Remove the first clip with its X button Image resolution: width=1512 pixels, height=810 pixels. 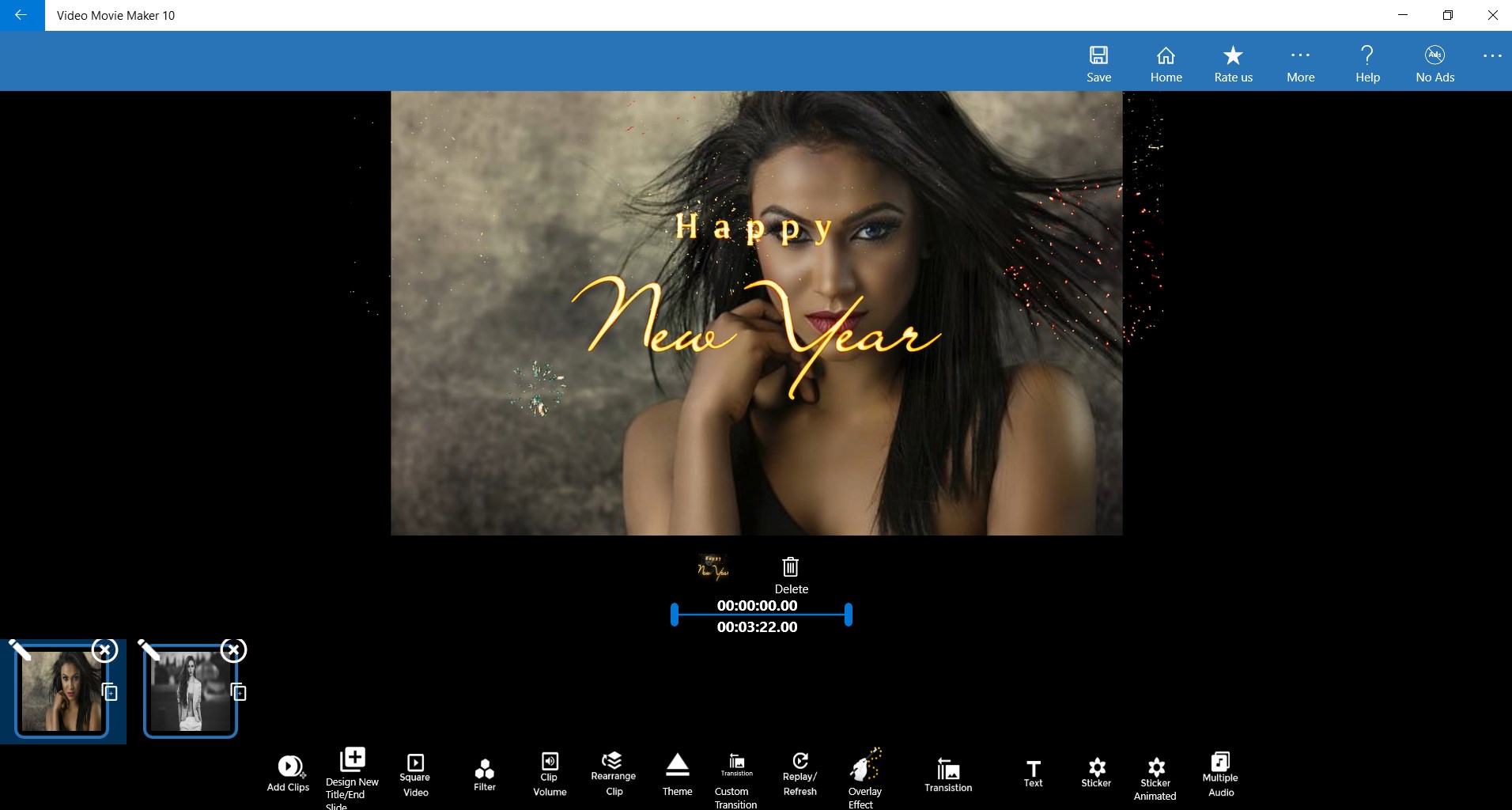click(x=104, y=650)
